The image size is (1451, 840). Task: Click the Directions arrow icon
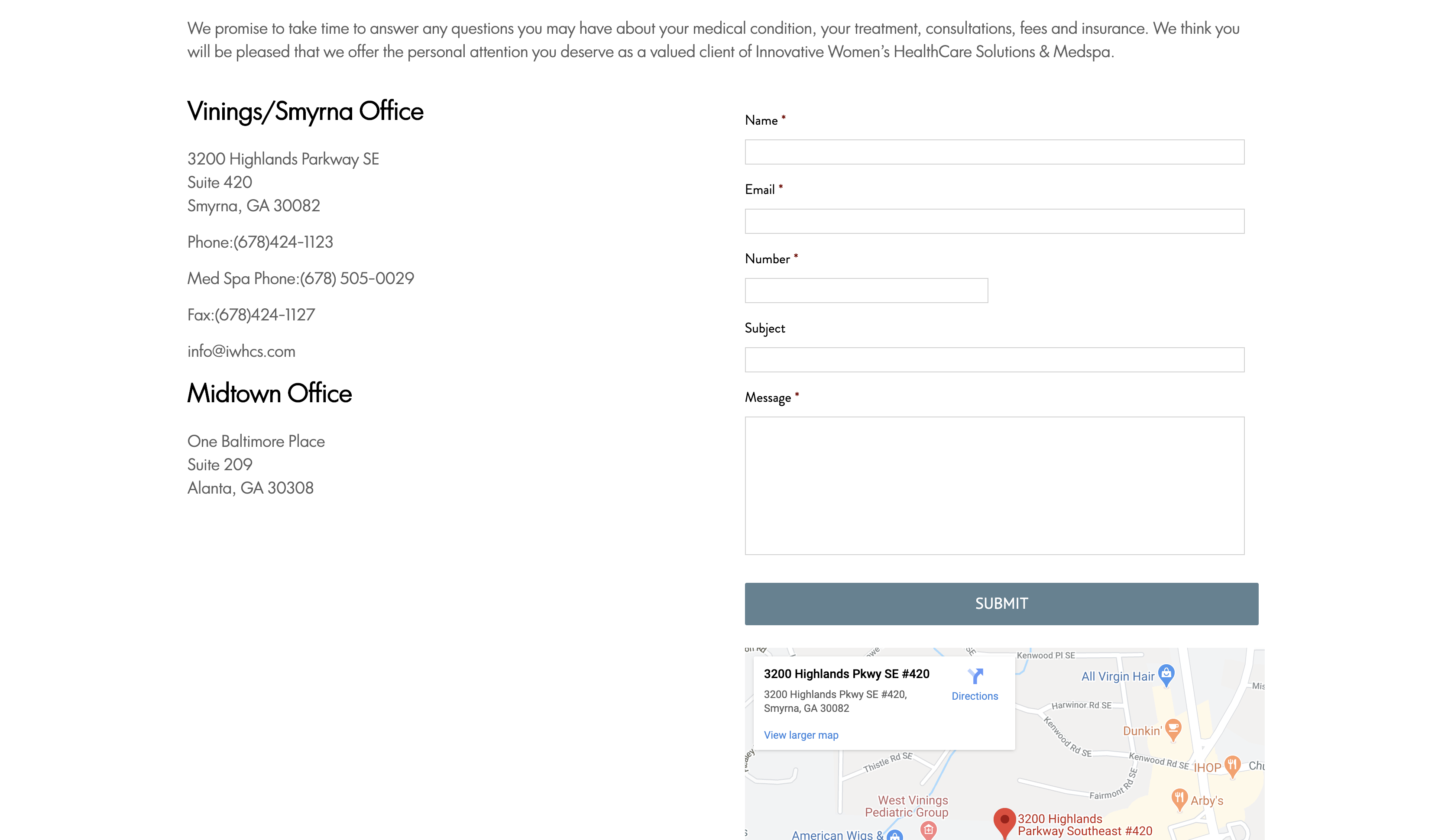(x=975, y=676)
